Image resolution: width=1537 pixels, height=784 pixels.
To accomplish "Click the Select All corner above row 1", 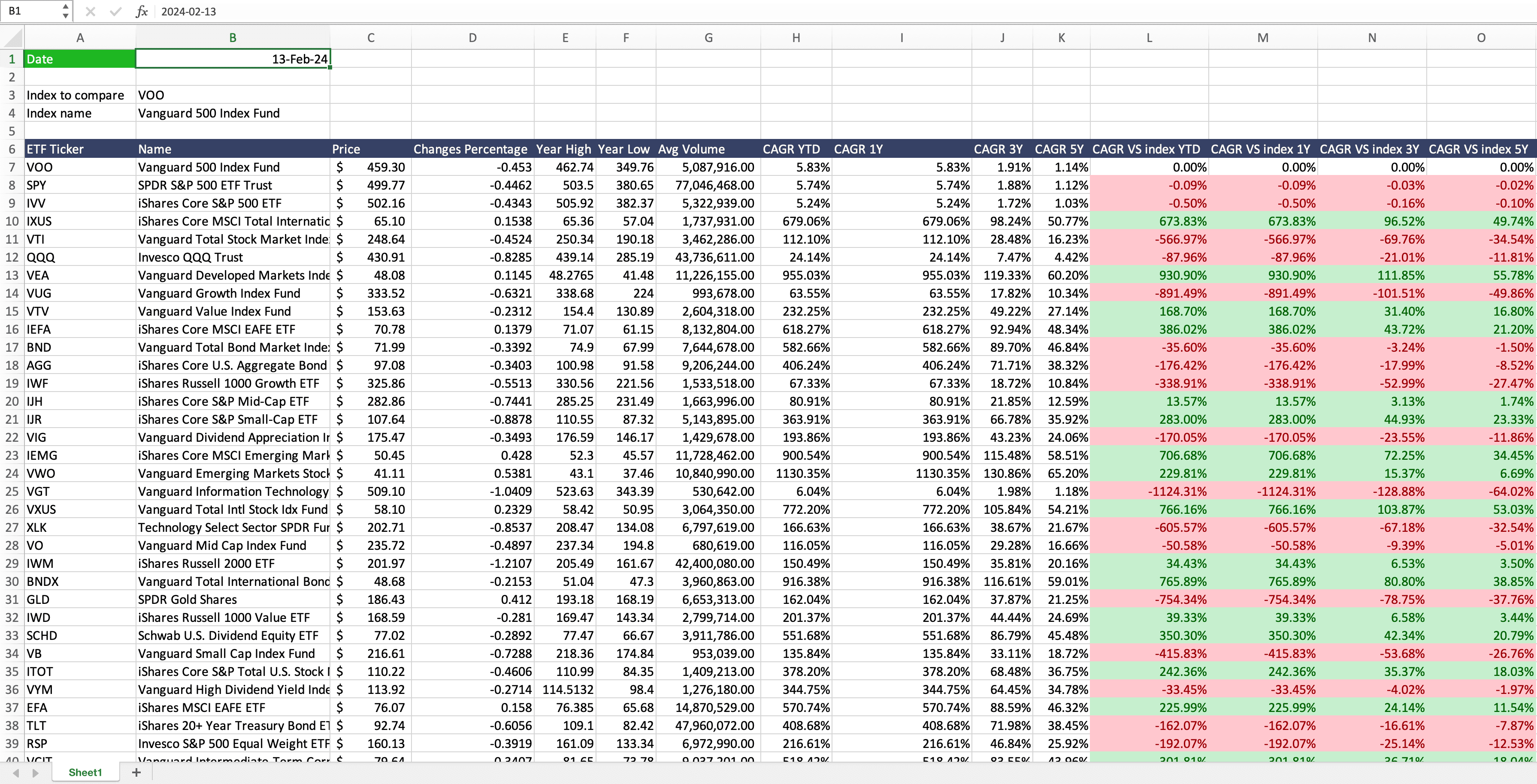I will point(12,37).
